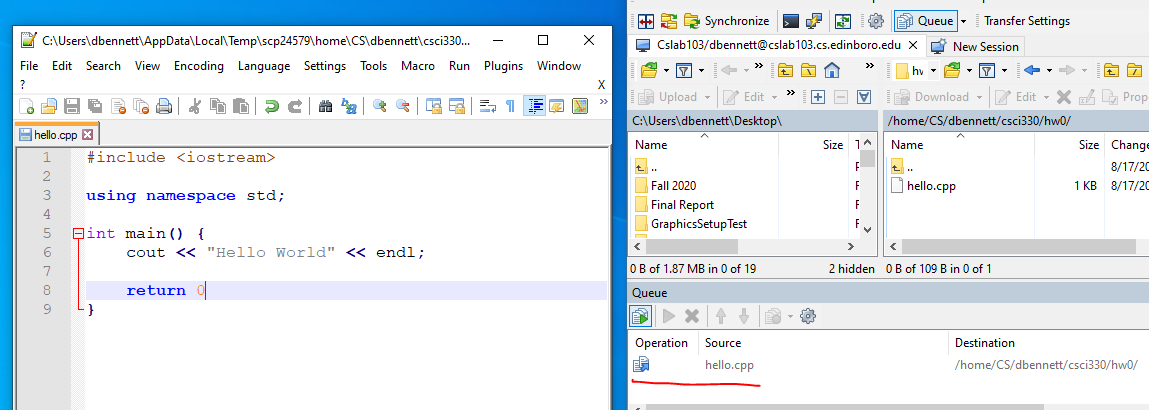The image size is (1149, 410).
Task: Select hello.cpp queue item operation icon
Action: tap(641, 365)
